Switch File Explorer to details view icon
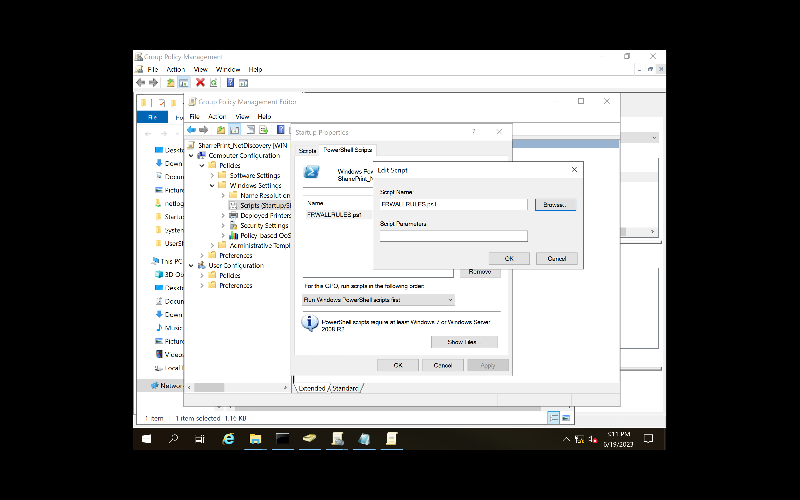Screen dimensions: 800x500 click(x=554, y=418)
